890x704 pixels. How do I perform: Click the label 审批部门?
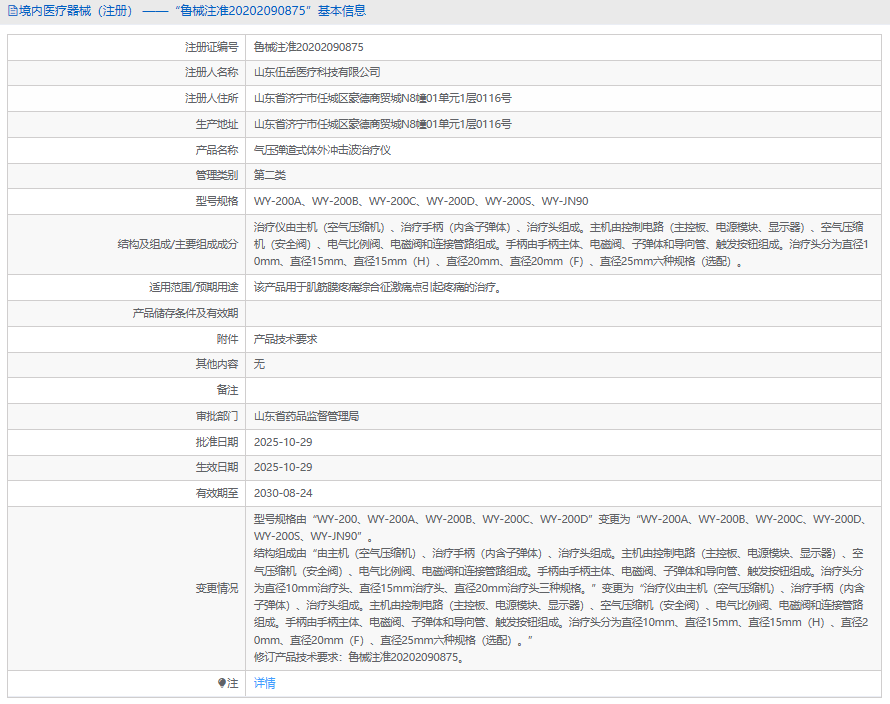(x=217, y=416)
